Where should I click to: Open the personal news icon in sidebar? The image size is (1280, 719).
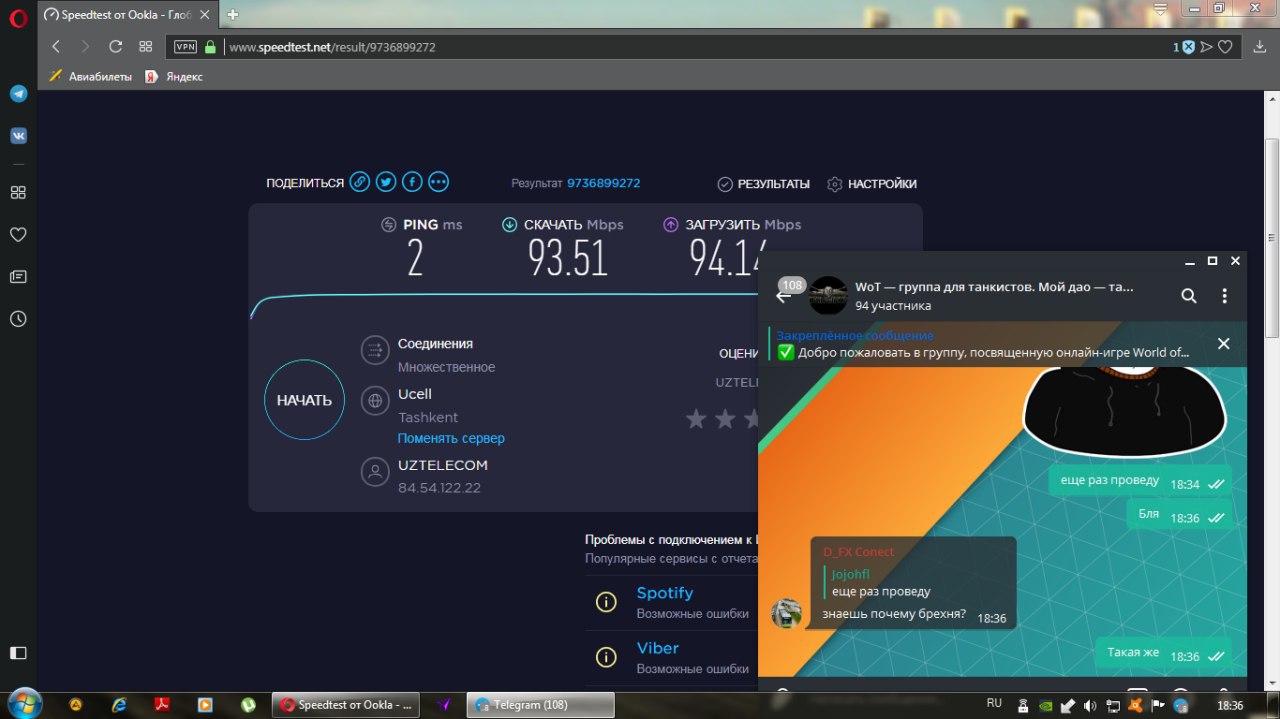point(18,277)
